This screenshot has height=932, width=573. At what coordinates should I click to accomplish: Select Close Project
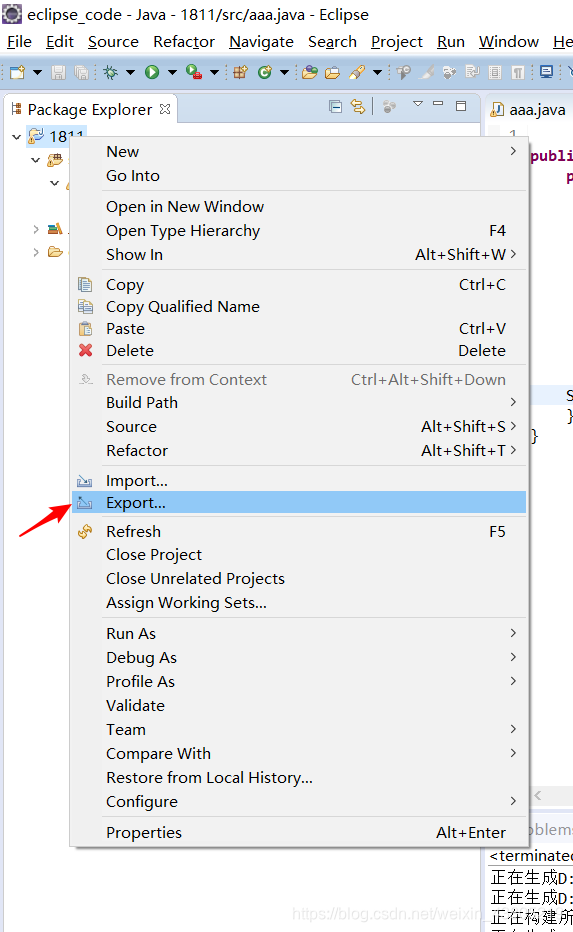(x=299, y=555)
